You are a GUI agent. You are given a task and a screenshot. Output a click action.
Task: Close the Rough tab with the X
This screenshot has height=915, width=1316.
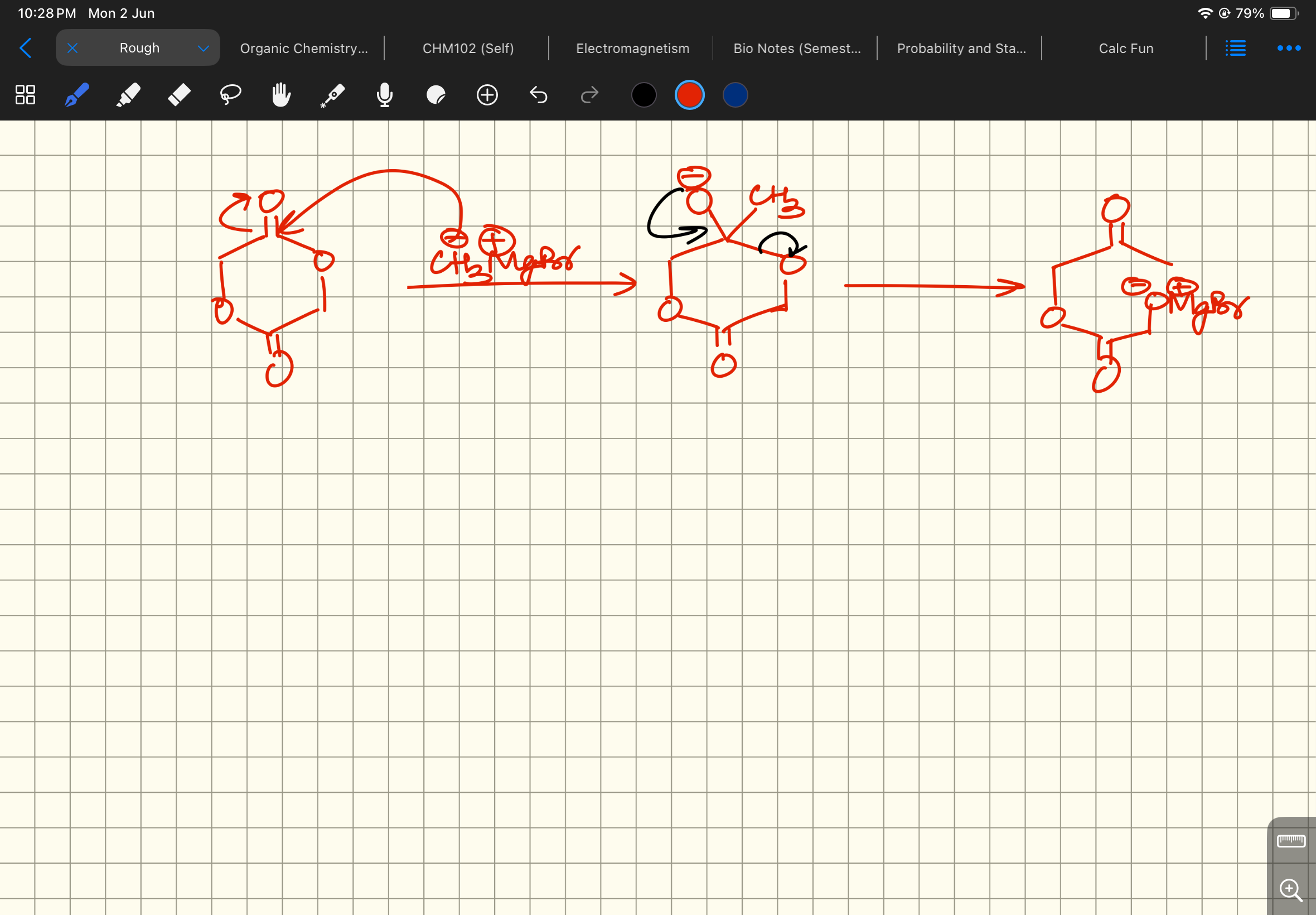pos(72,48)
